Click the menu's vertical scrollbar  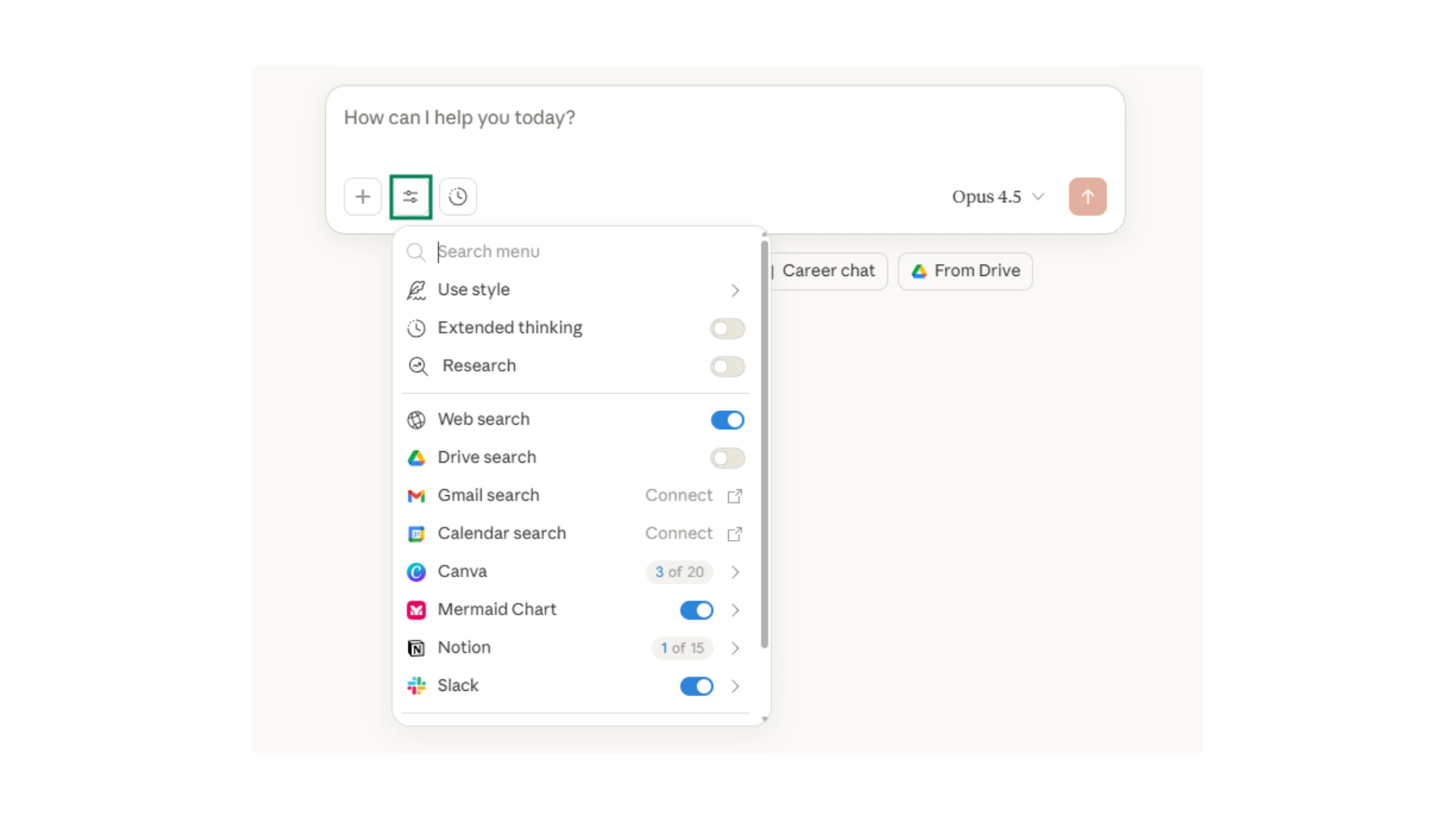764,444
